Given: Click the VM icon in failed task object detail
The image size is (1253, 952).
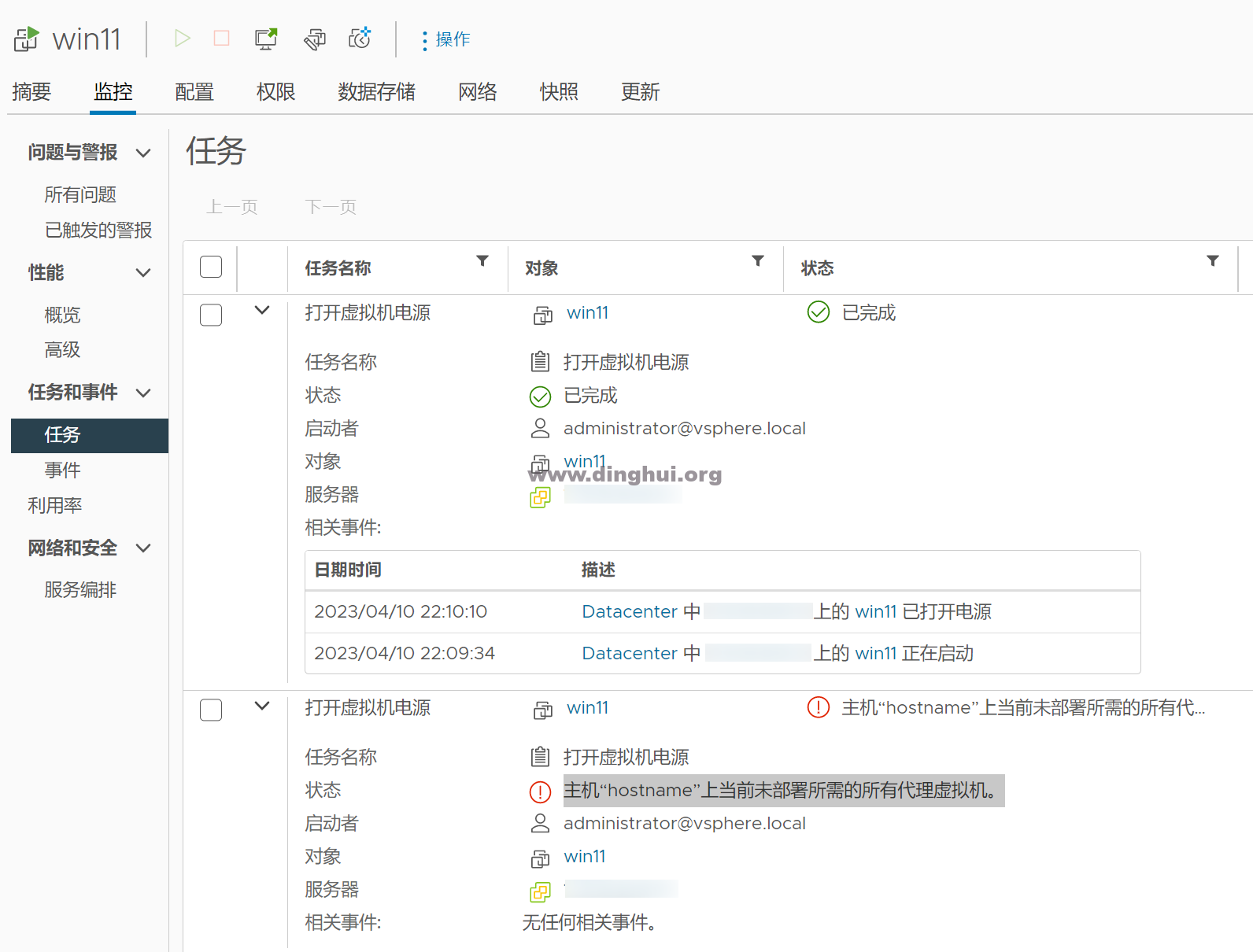Looking at the screenshot, I should click(x=540, y=858).
